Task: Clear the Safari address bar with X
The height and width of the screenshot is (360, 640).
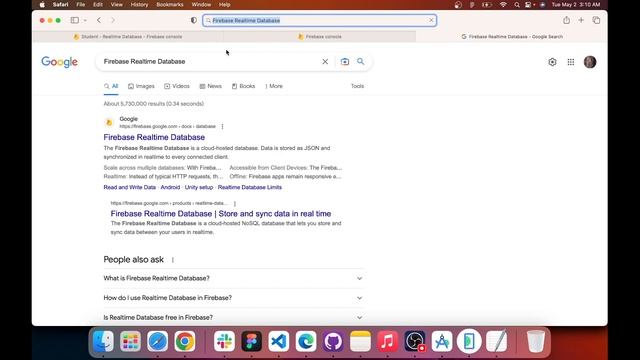Action: pos(431,20)
